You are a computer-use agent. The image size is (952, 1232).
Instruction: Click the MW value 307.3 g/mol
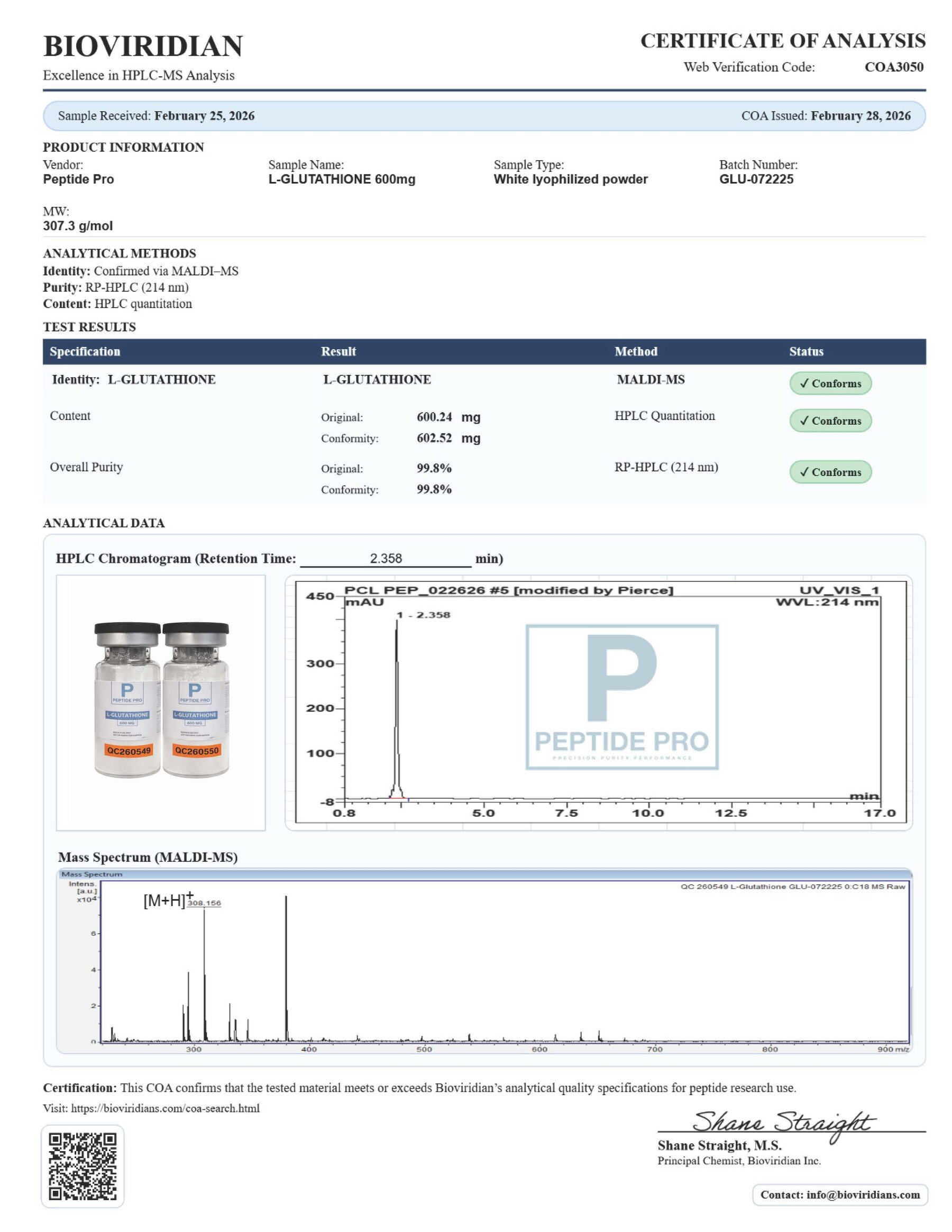point(78,226)
